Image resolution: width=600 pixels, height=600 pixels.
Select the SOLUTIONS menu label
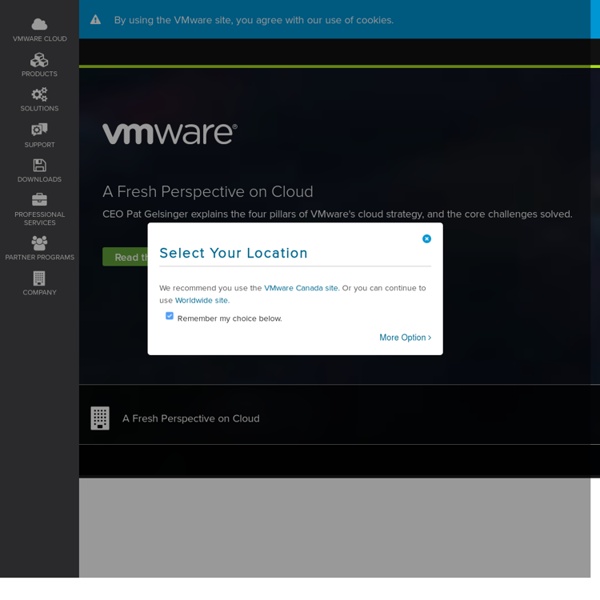39,108
